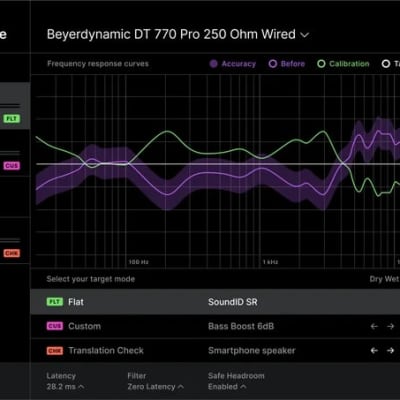
Task: Click the purple before curve on graph
Action: 167,194
